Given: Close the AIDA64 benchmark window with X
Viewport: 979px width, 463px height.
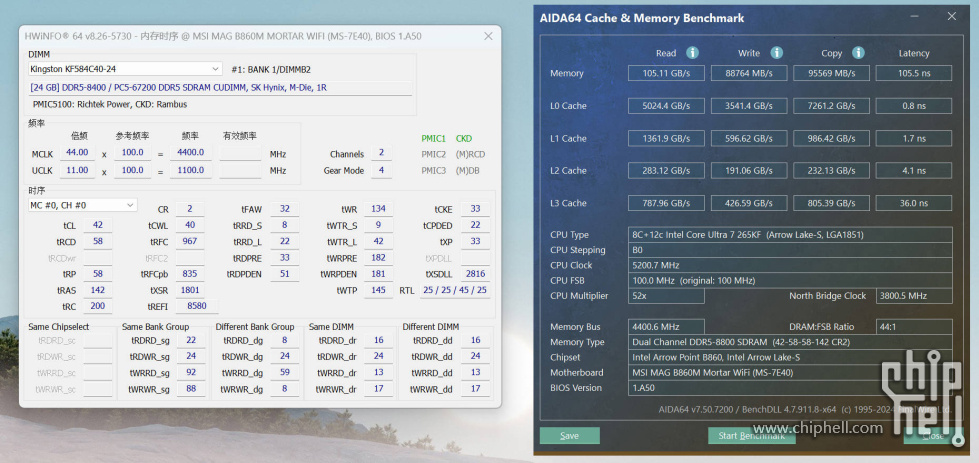Looking at the screenshot, I should 952,17.
